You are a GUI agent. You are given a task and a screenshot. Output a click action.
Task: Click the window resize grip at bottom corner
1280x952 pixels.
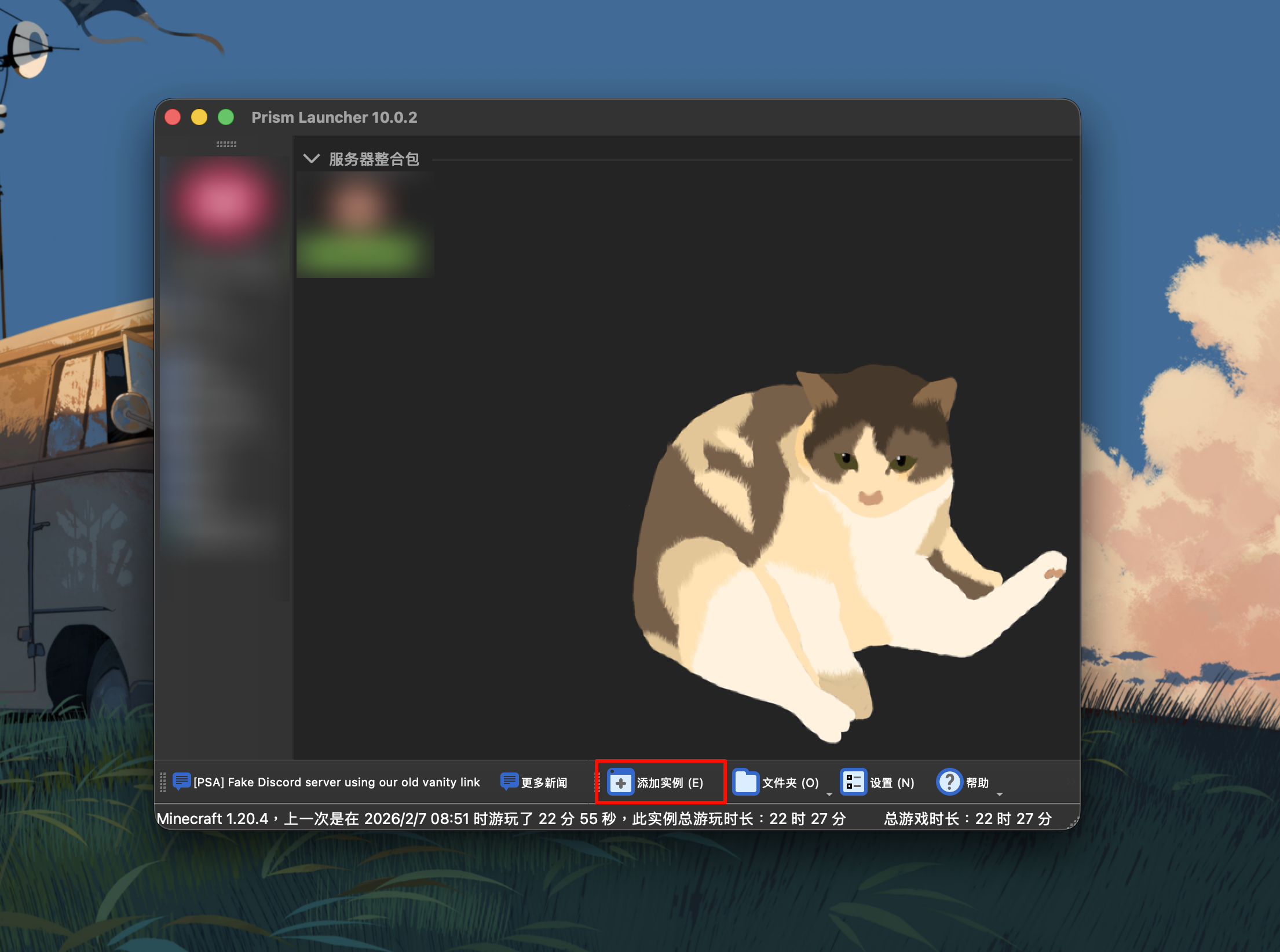[x=1073, y=823]
